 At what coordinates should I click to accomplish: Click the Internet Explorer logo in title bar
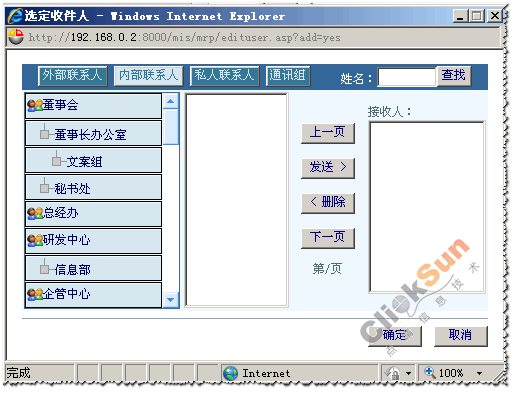click(x=15, y=16)
